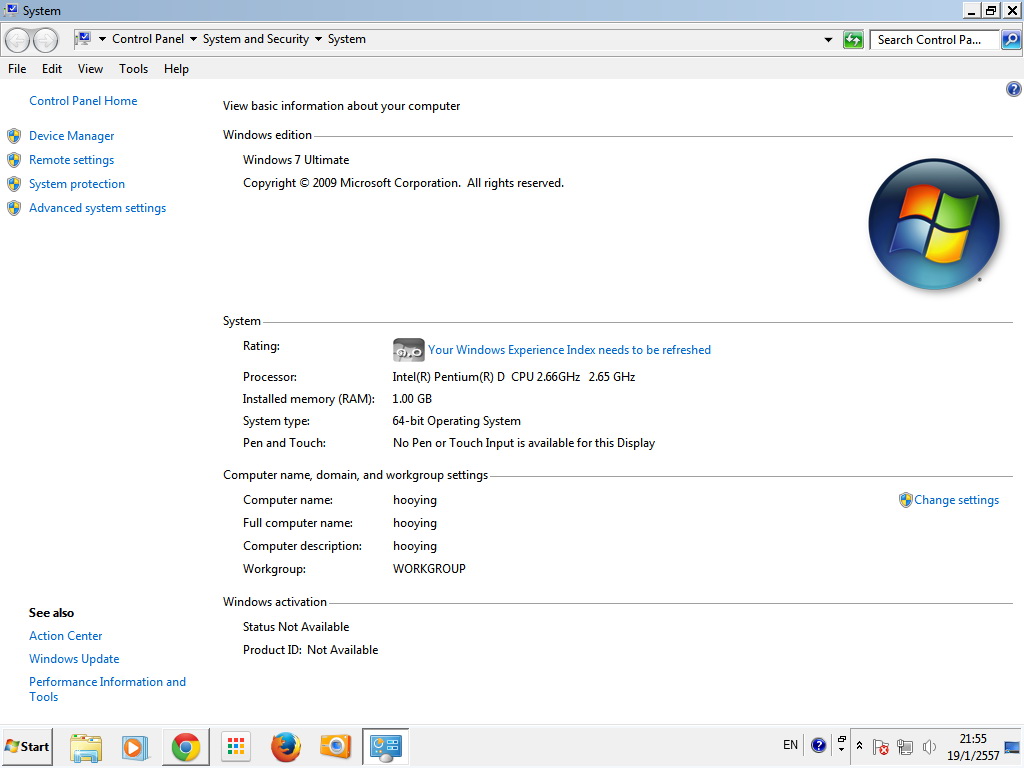The height and width of the screenshot is (768, 1024).
Task: Open Windows Update under See also
Action: click(x=74, y=659)
